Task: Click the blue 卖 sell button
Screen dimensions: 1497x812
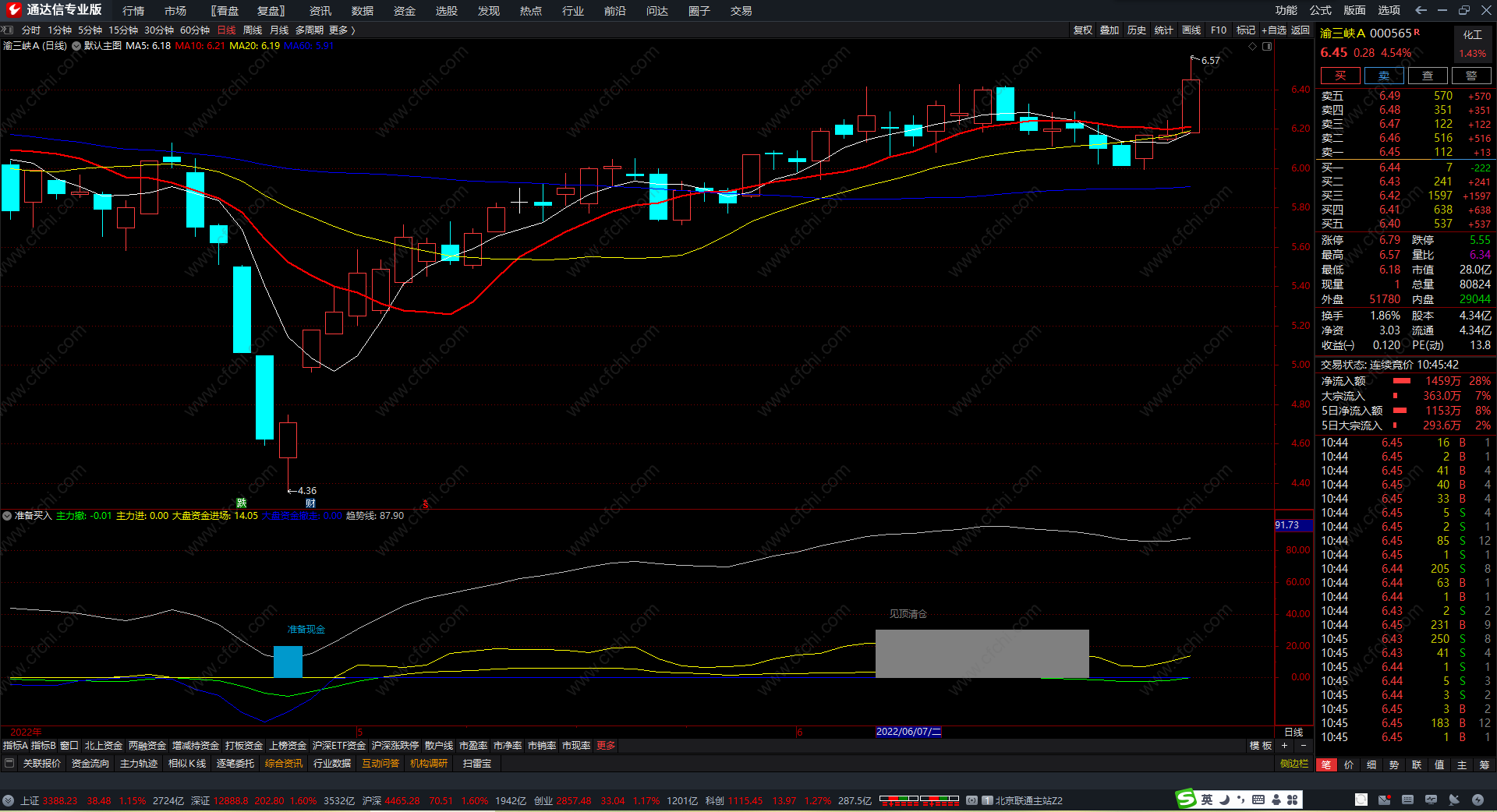Action: 1384,76
